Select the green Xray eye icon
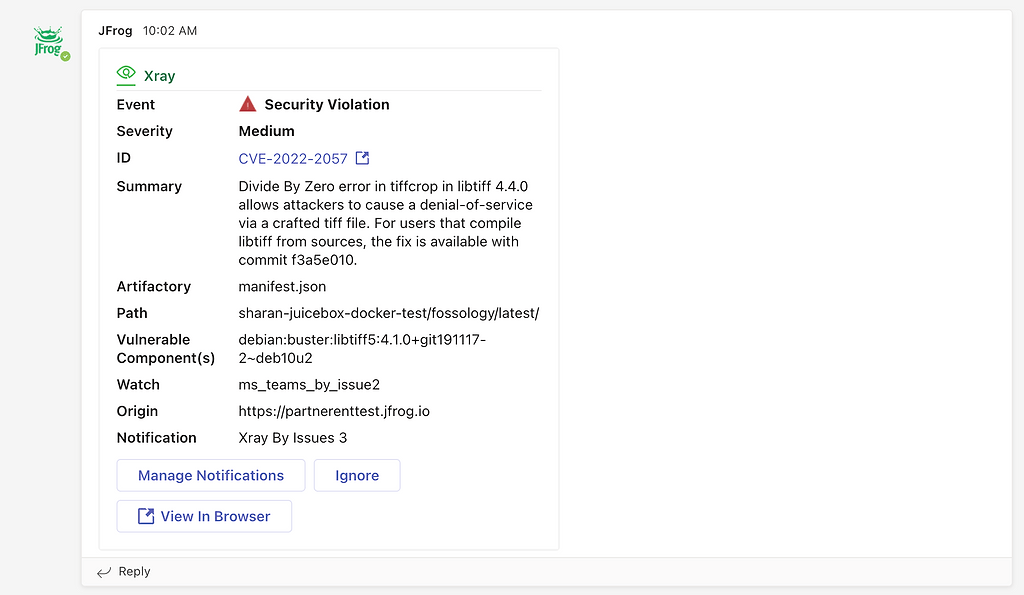 coord(125,74)
